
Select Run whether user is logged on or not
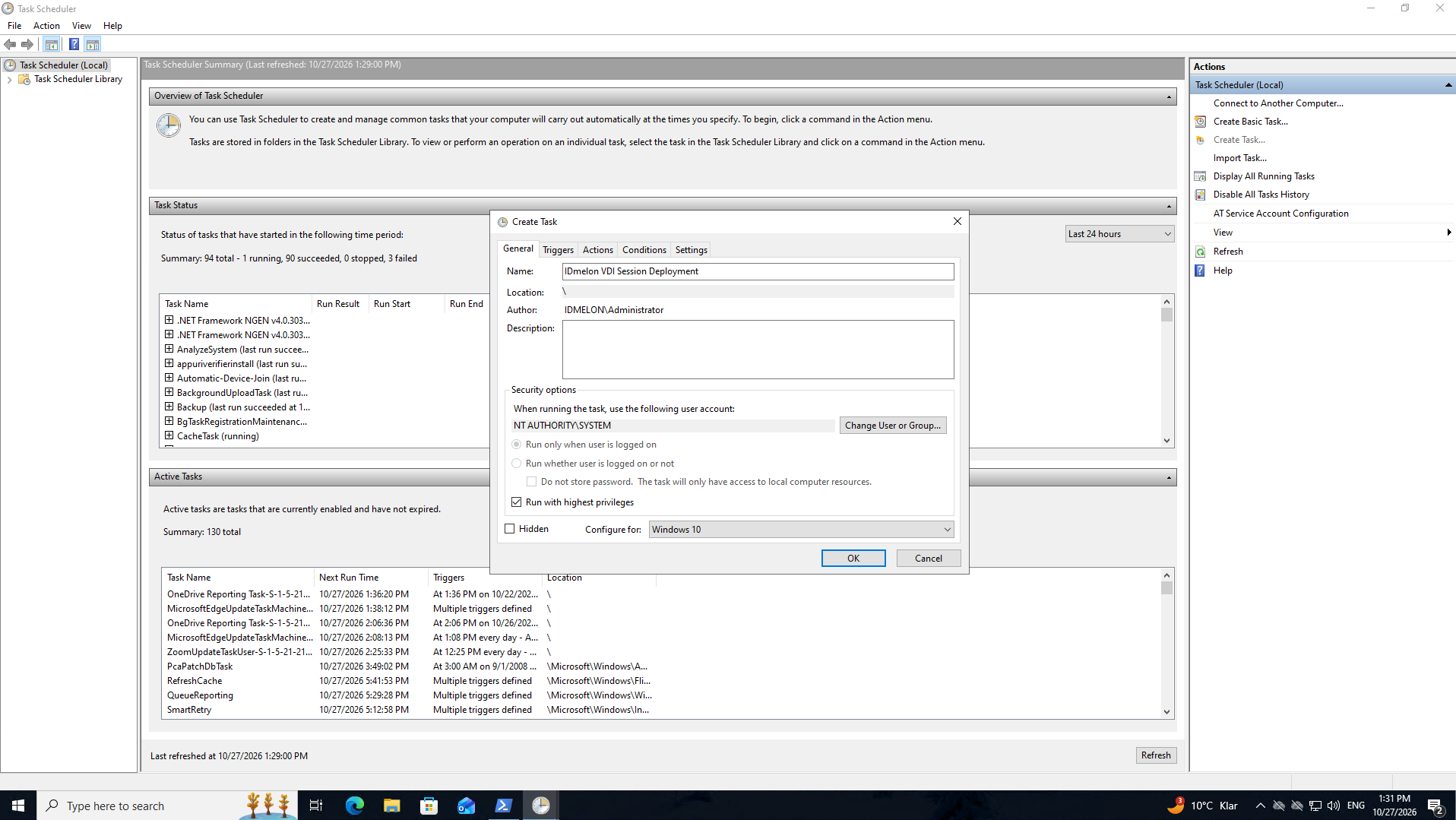pos(517,464)
